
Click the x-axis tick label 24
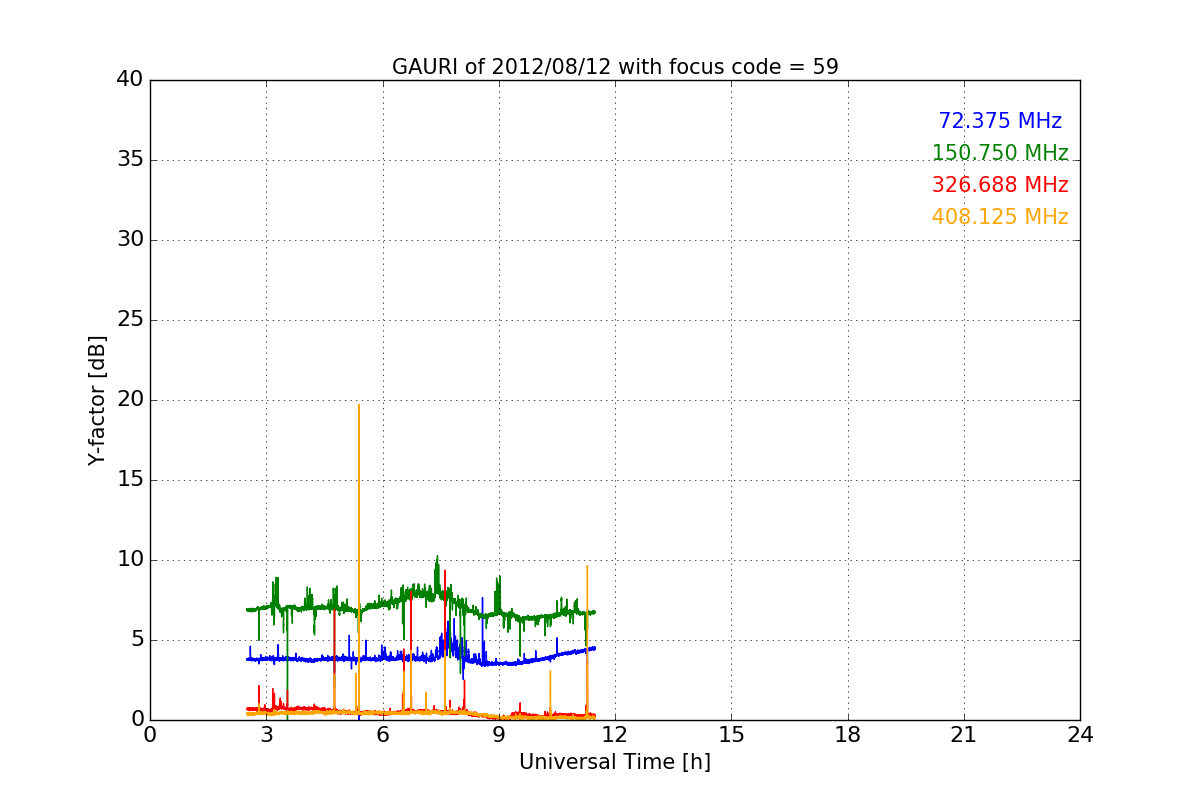[1080, 735]
